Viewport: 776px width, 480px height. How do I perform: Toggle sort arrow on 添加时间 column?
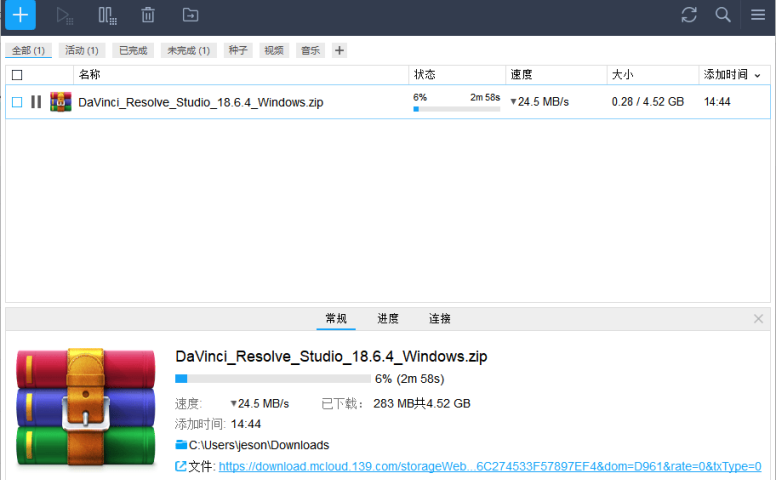(x=757, y=76)
